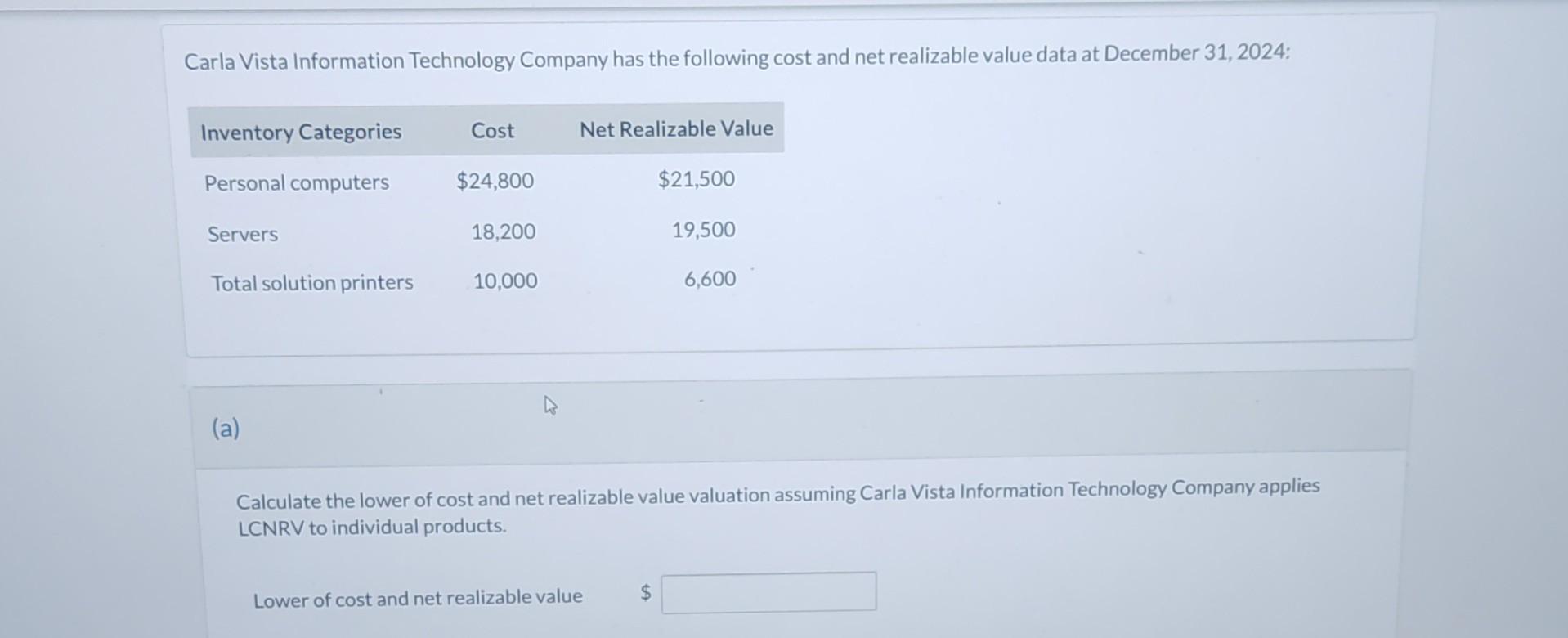Select the "Cost" column header
The image size is (1568, 638).
[491, 128]
